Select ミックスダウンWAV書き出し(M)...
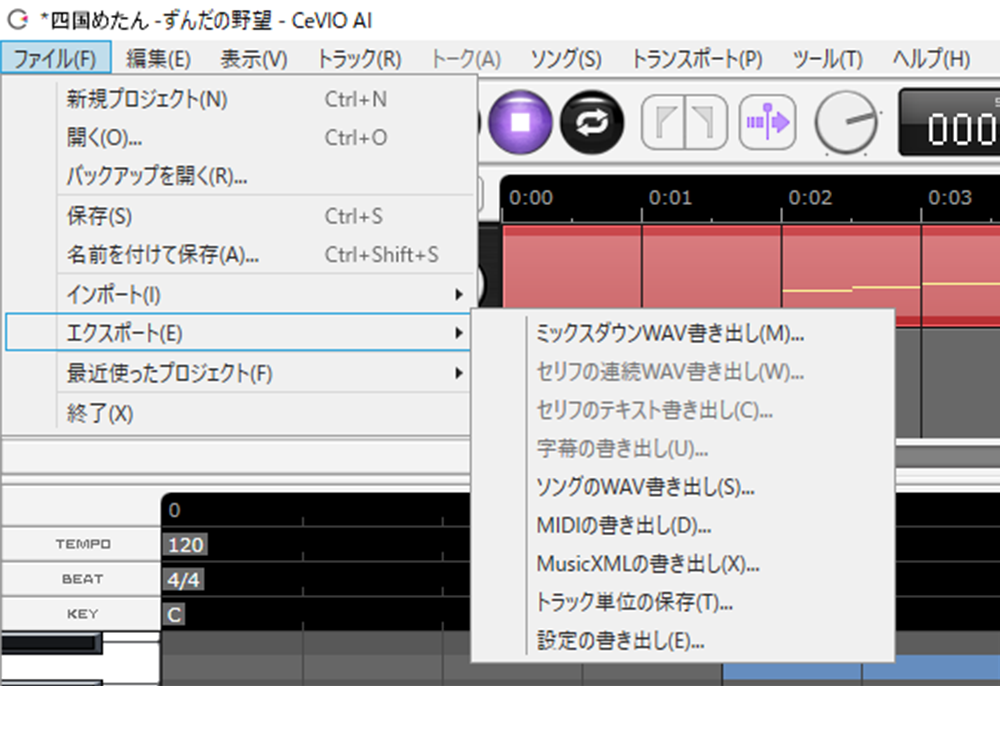This screenshot has height=756, width=1000. coord(682,333)
